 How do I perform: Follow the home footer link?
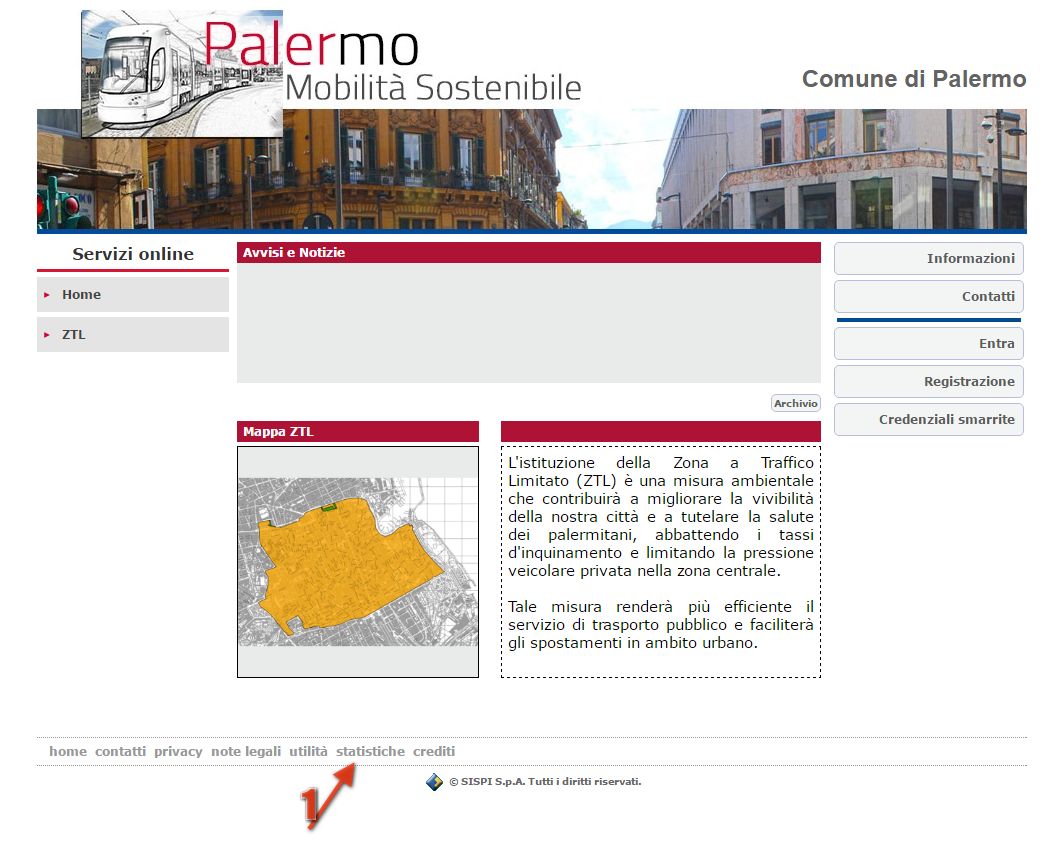click(68, 751)
